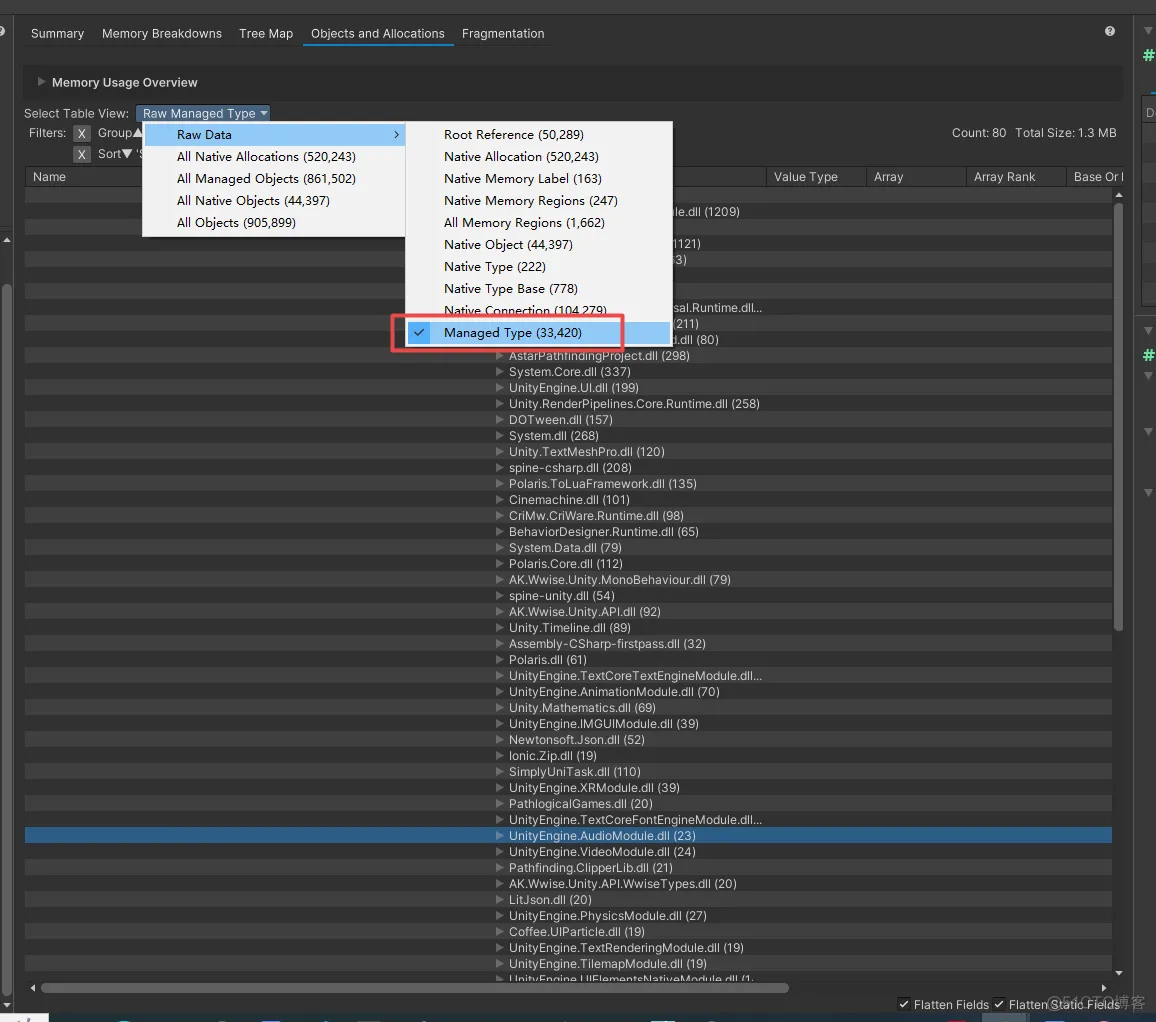Click the horizontal scrollbar of the table
Screen dimensions: 1156x1022
point(414,988)
